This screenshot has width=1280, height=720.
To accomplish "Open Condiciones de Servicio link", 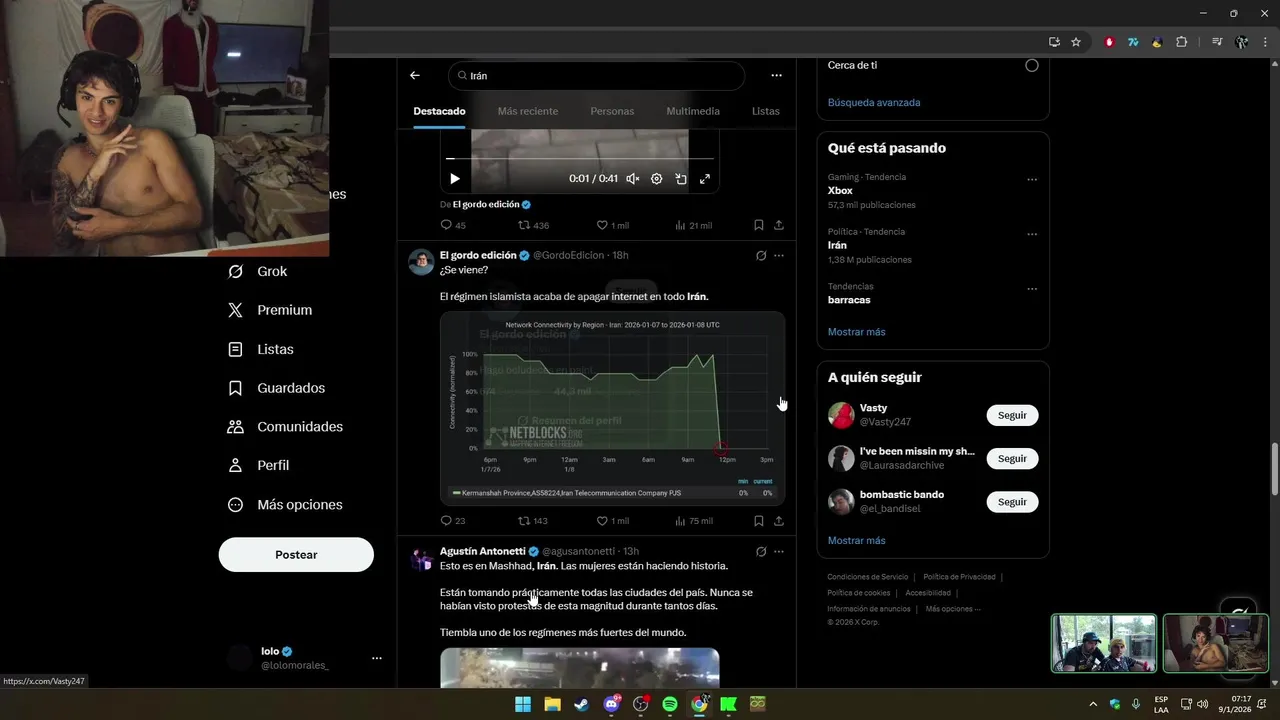I will click(868, 577).
